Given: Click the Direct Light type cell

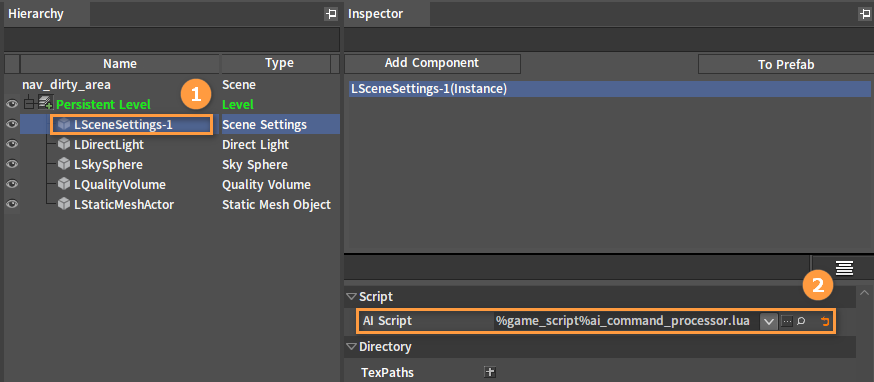Looking at the screenshot, I should tap(255, 145).
